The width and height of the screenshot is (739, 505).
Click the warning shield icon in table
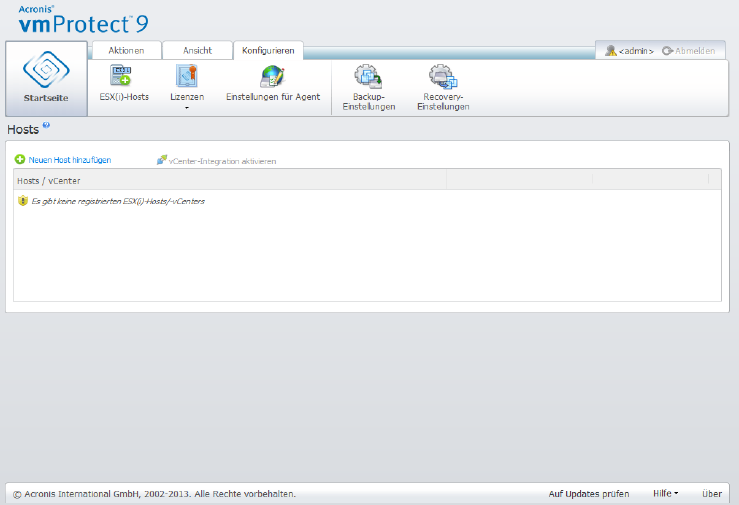(23, 201)
